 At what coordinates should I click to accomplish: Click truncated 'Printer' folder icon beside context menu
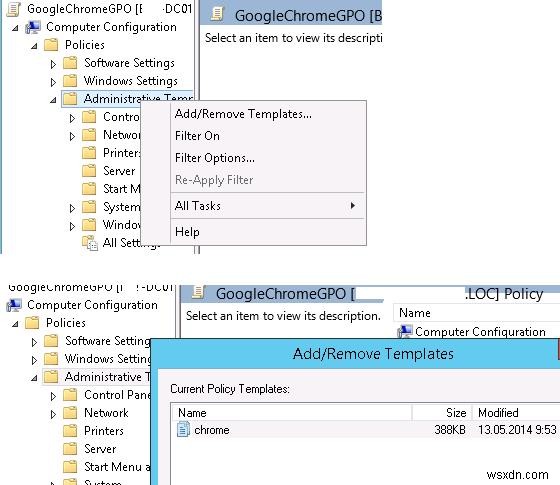pyautogui.click(x=89, y=153)
